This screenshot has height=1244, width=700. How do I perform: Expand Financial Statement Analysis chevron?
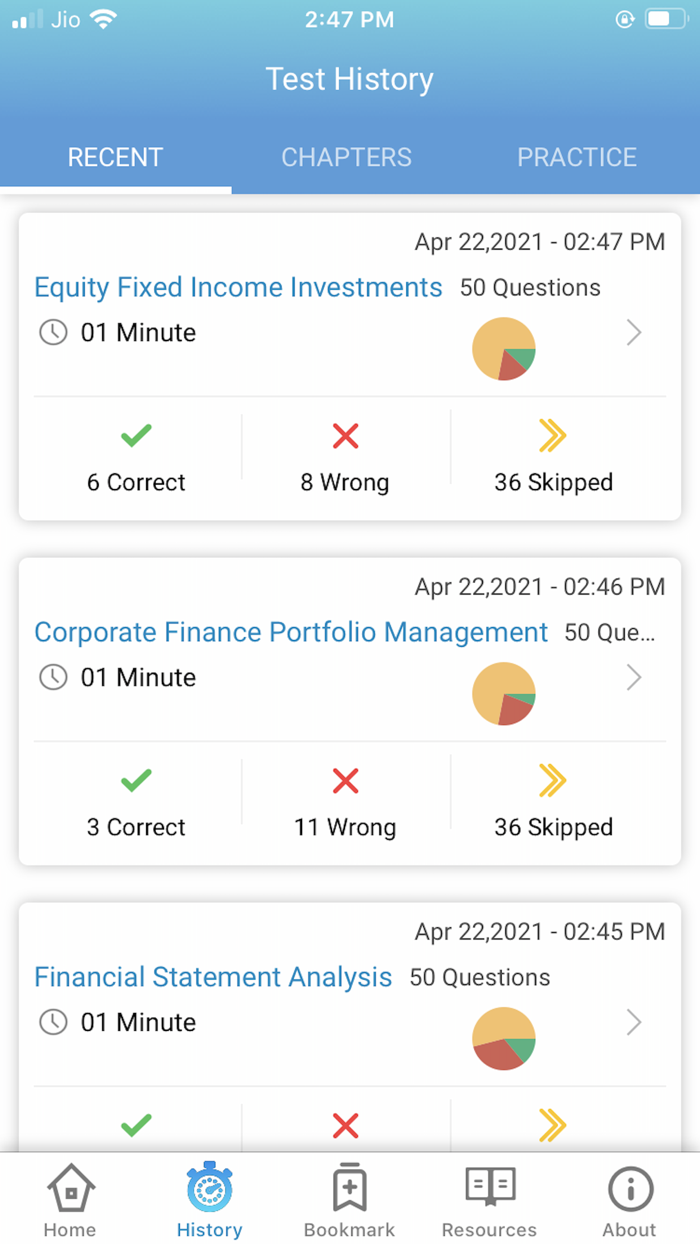(633, 1023)
